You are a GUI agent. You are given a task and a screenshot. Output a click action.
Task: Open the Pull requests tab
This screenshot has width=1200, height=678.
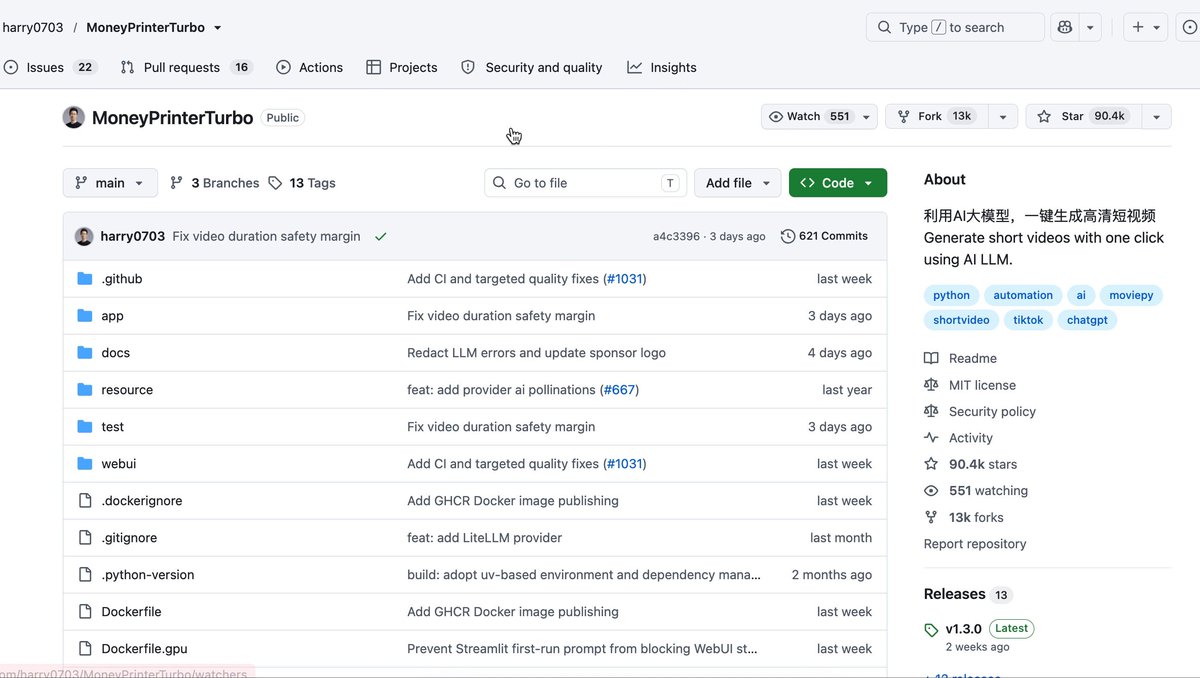[186, 67]
